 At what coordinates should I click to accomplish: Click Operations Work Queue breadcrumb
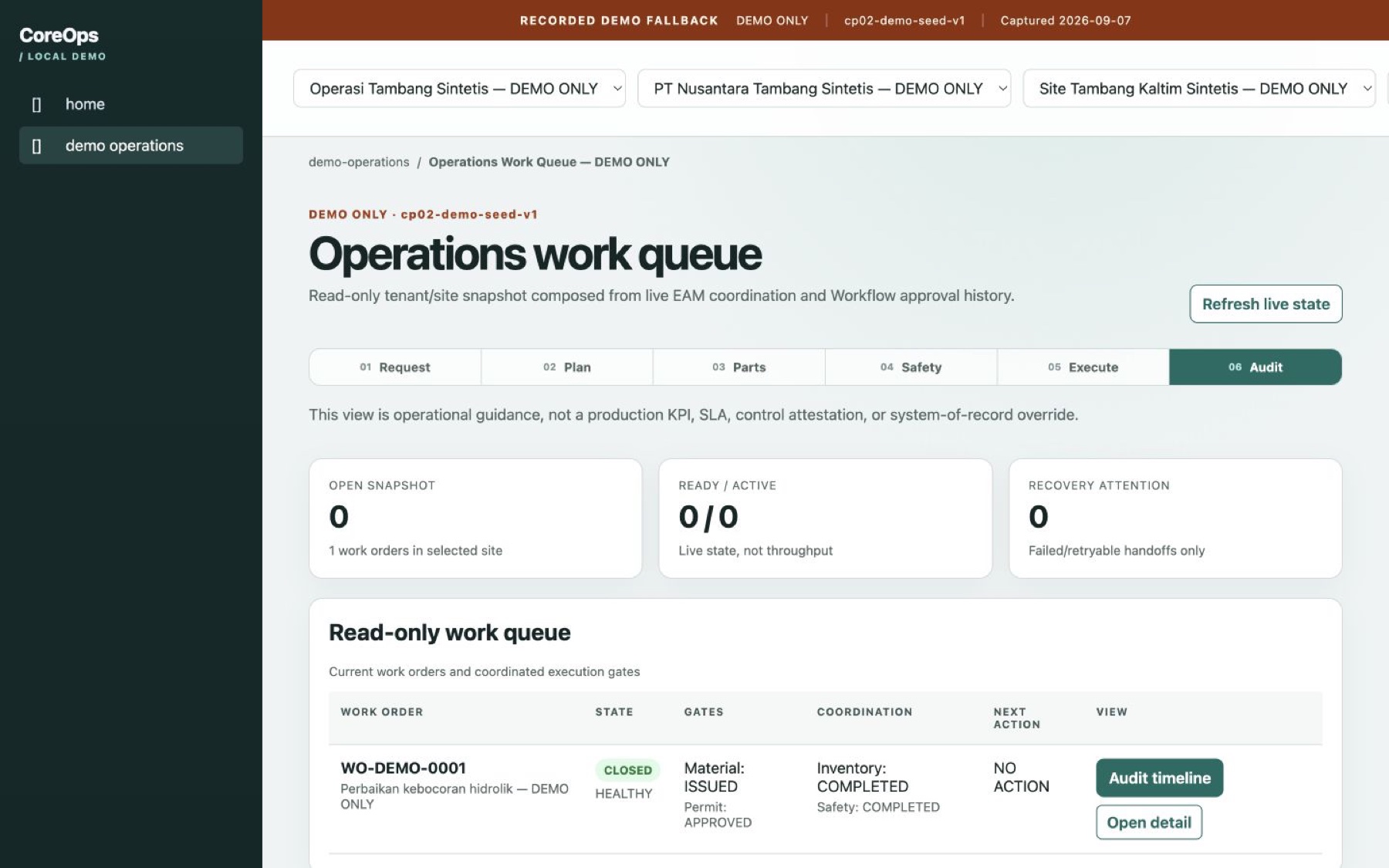click(x=549, y=162)
